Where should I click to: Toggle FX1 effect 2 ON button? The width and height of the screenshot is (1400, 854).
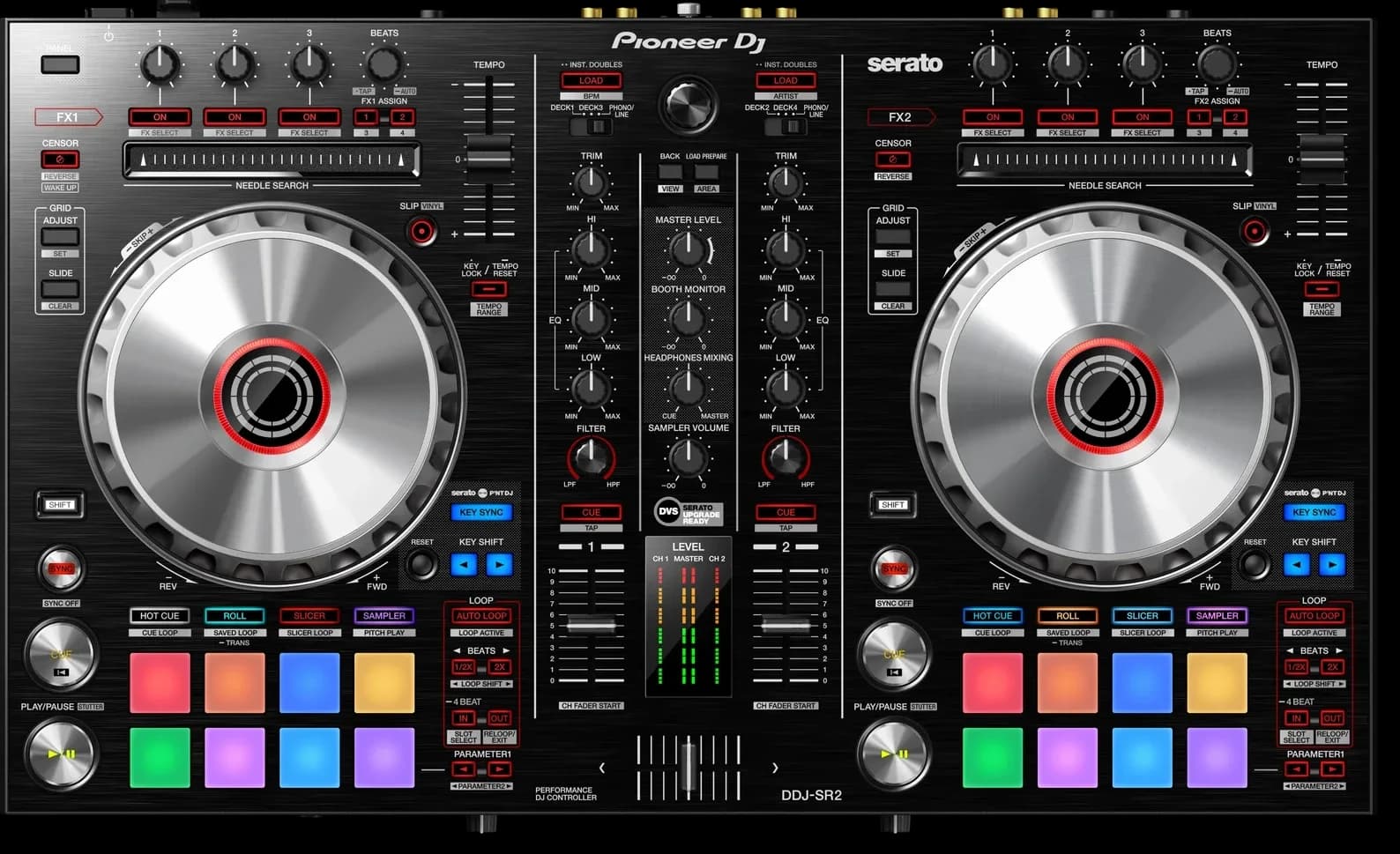(x=235, y=116)
